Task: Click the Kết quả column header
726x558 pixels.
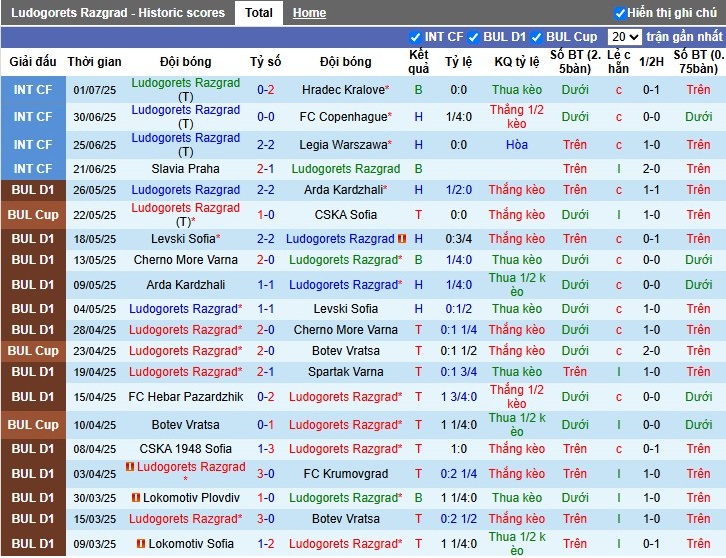Action: click(x=419, y=62)
